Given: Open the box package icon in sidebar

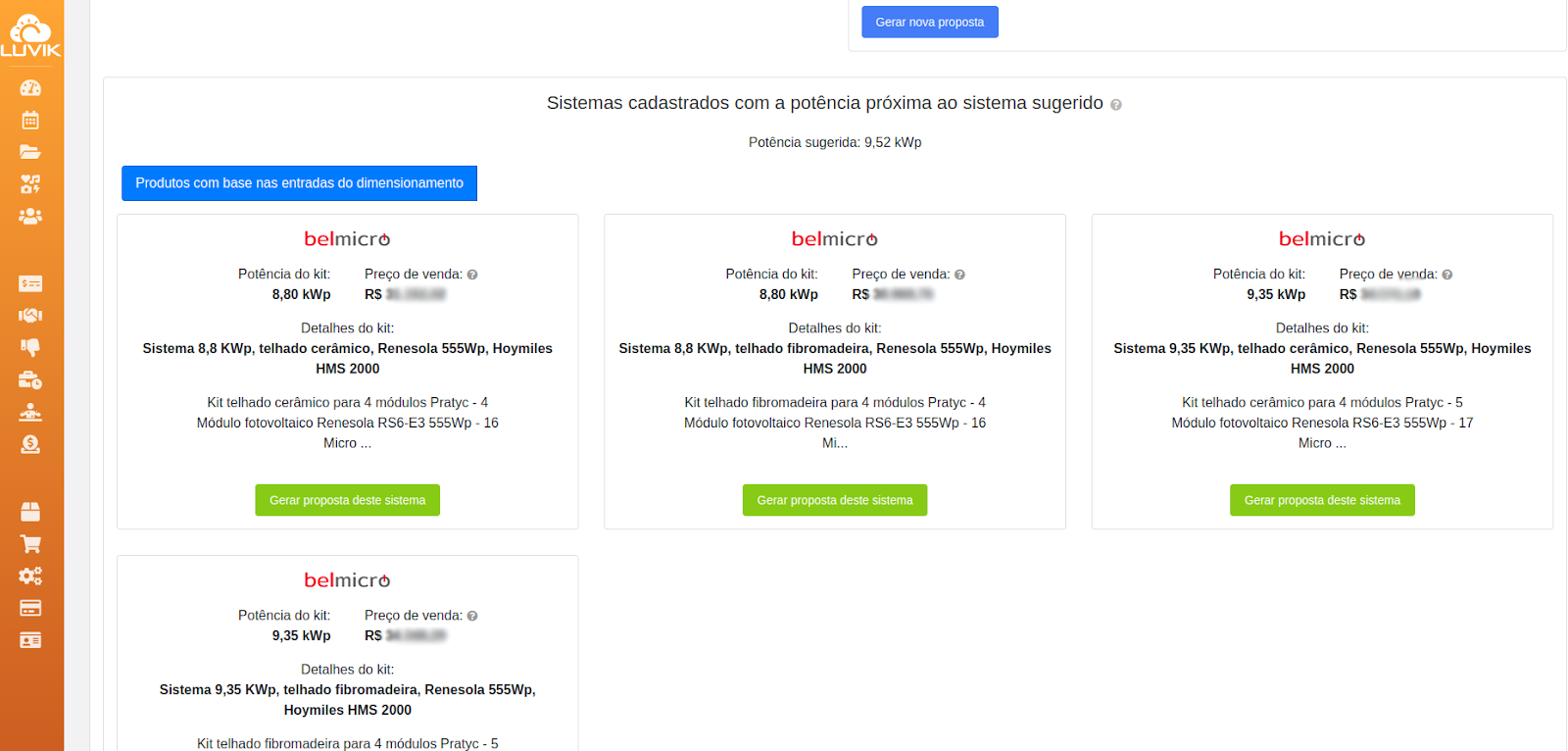Looking at the screenshot, I should [x=30, y=512].
